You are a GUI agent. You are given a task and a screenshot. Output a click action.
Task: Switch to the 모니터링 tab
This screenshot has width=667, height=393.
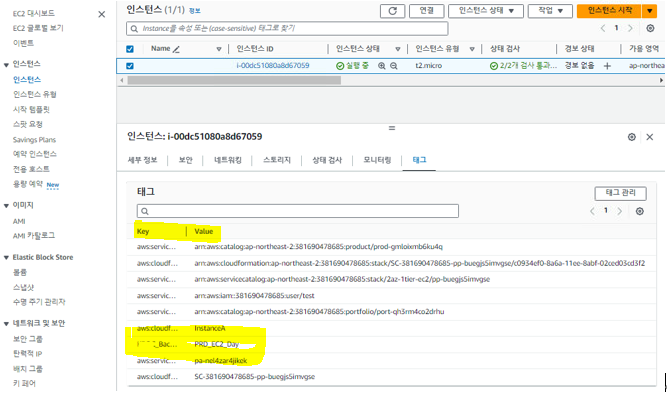coord(377,160)
